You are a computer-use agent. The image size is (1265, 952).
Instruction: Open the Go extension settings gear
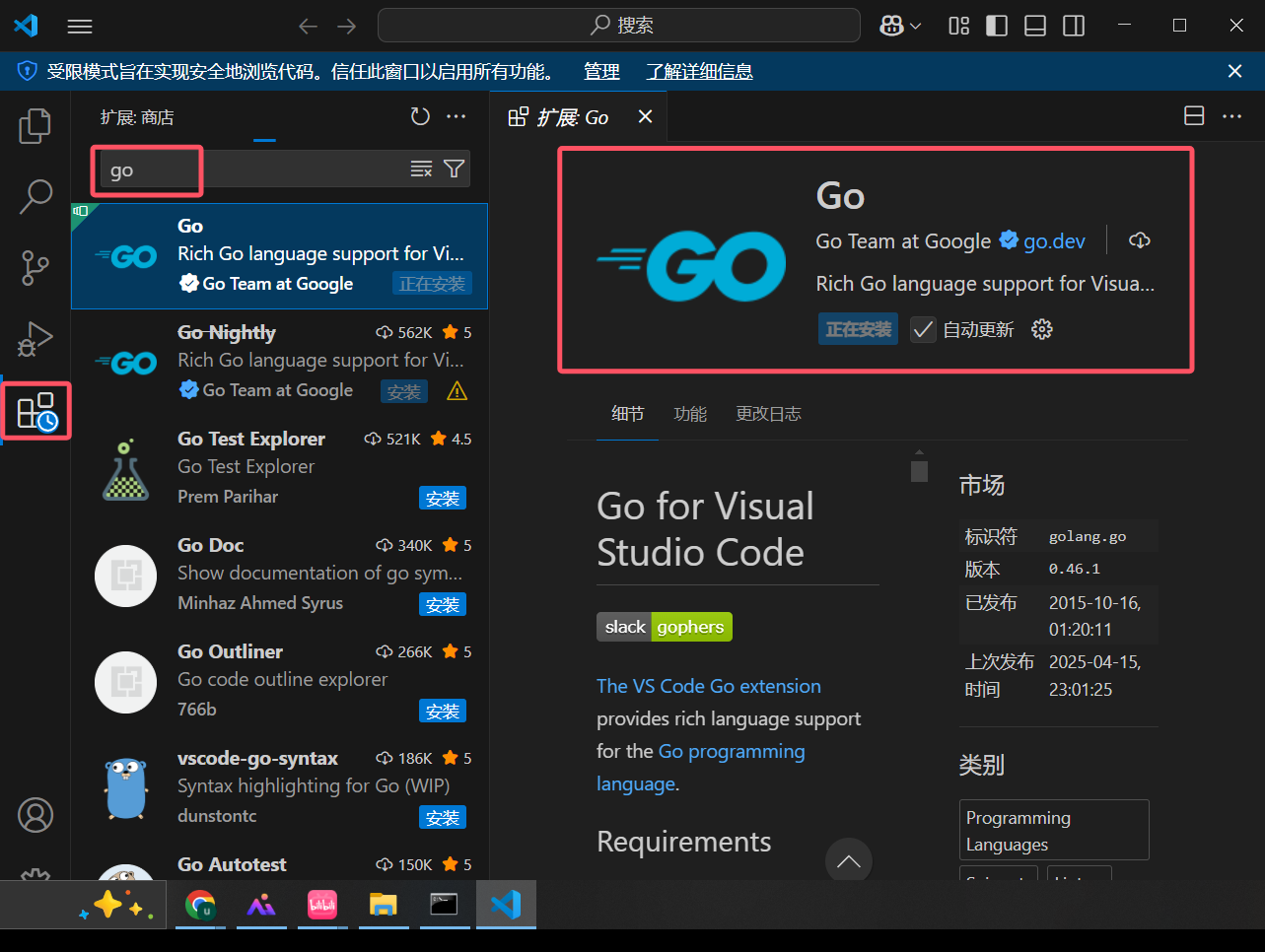pos(1042,329)
